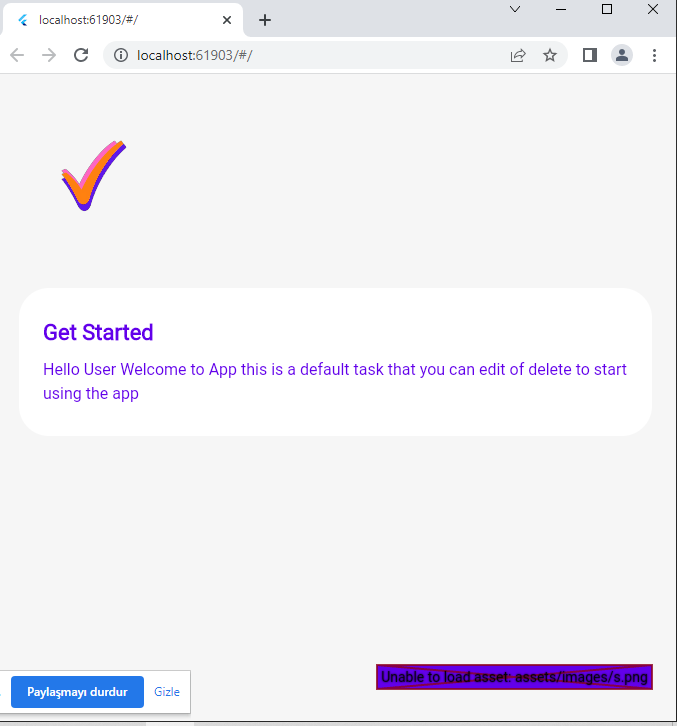Click the failed s.png asset button
This screenshot has width=677, height=726.
tap(514, 677)
